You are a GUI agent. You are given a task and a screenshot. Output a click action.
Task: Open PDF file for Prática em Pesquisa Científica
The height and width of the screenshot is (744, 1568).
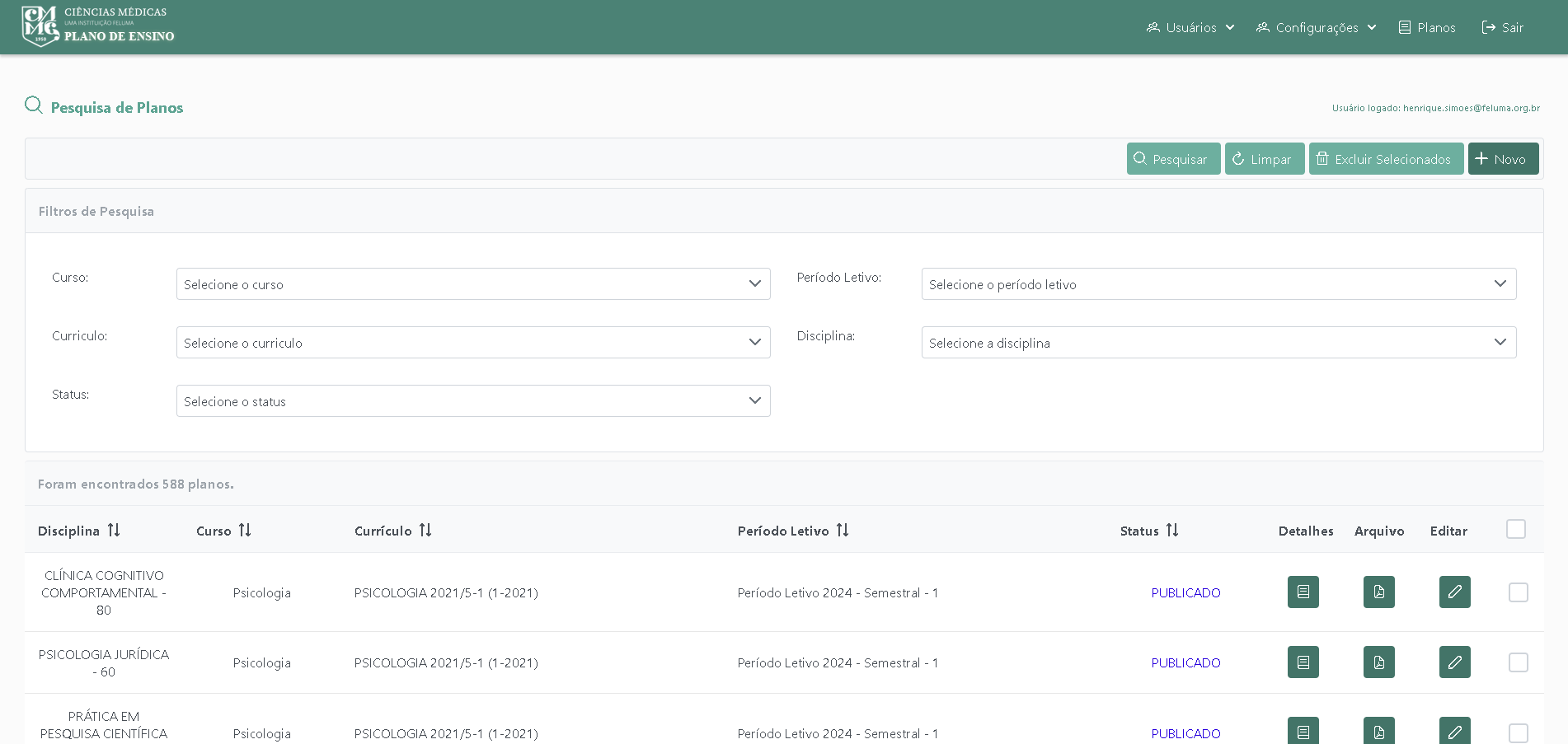(x=1378, y=731)
